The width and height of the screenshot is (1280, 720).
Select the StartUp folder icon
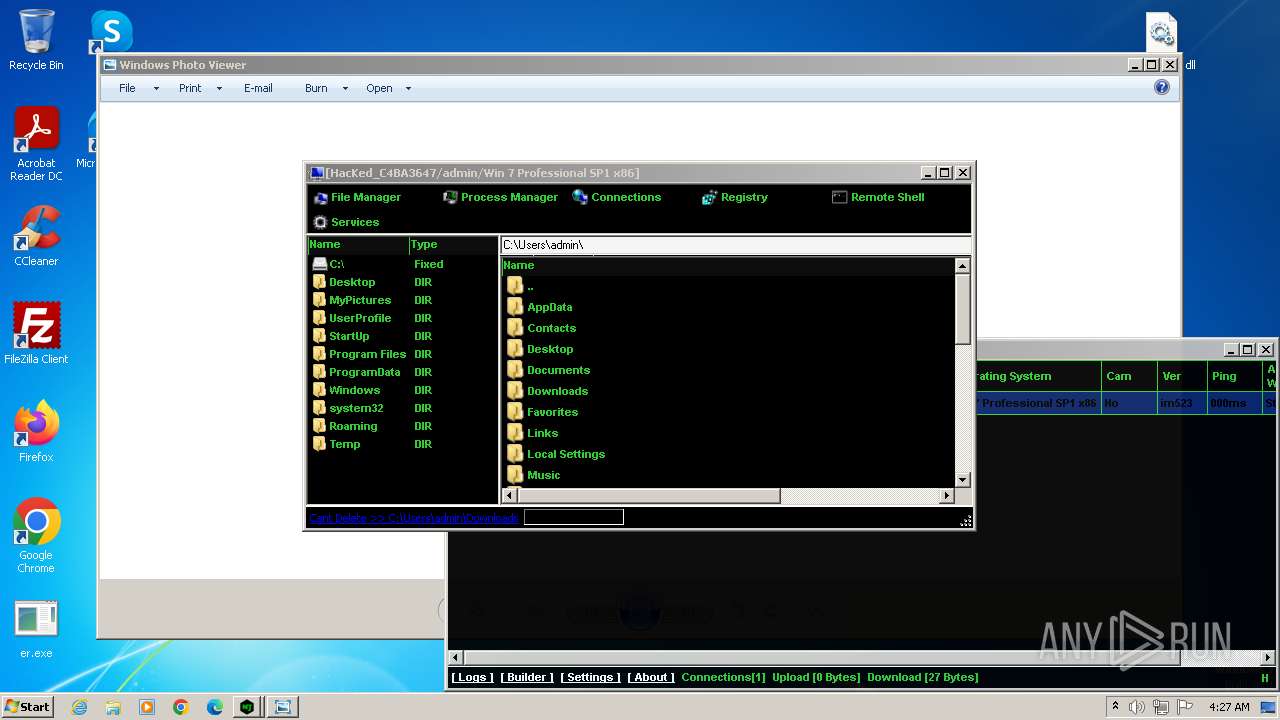320,336
